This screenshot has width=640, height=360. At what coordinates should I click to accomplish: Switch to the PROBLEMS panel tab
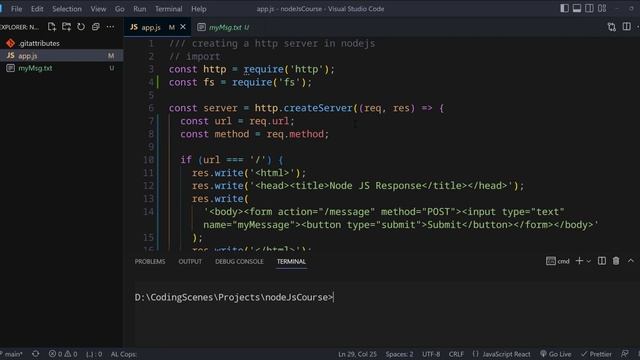click(x=150, y=262)
